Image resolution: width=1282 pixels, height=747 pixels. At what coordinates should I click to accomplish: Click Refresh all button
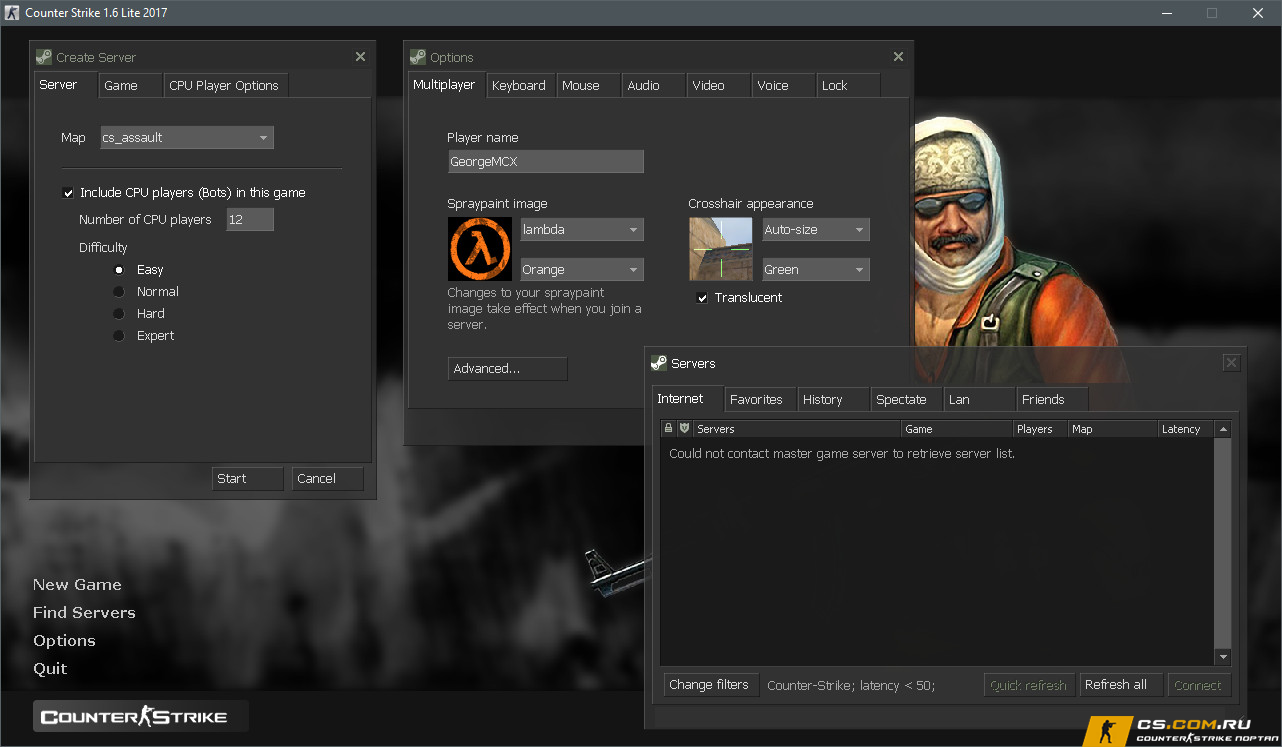(1121, 685)
